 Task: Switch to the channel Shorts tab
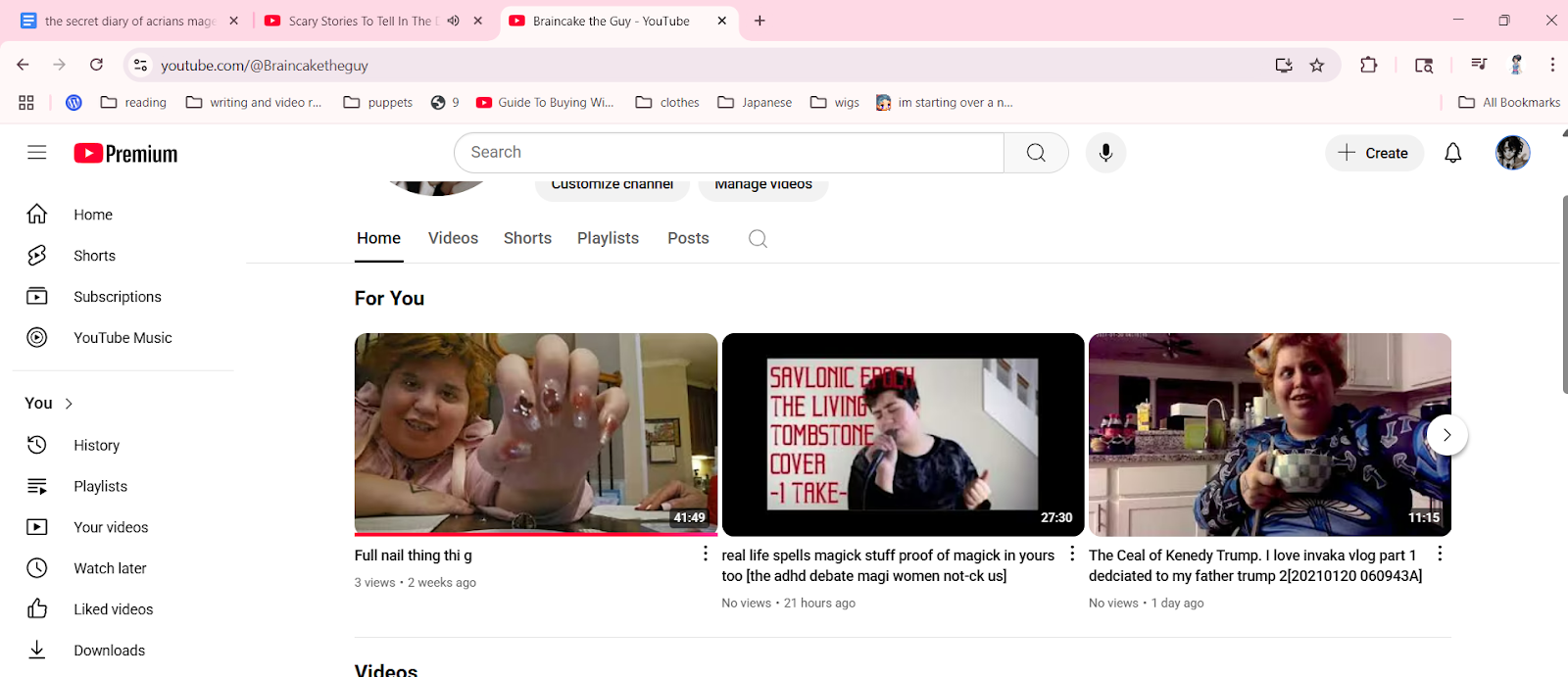coord(527,238)
